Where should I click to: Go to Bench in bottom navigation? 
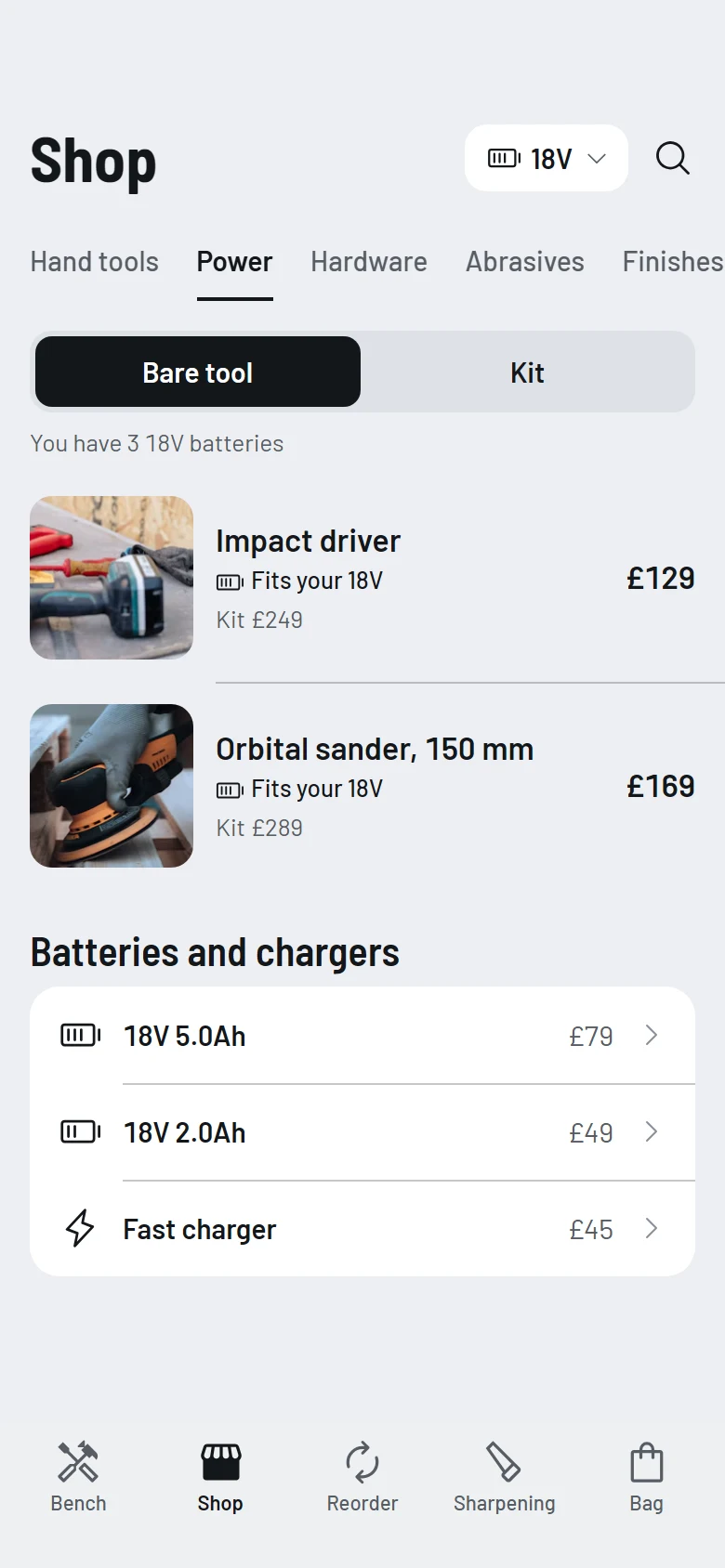[x=79, y=1477]
